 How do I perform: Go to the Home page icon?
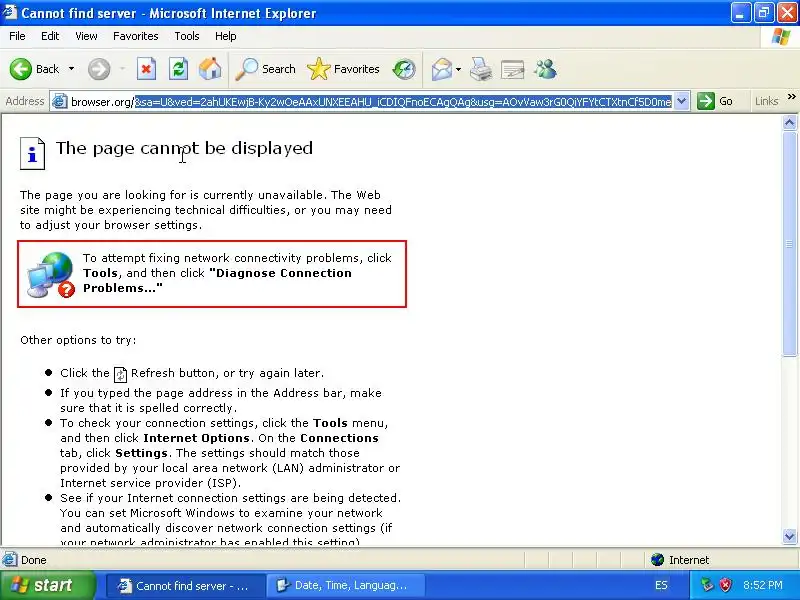tap(210, 69)
